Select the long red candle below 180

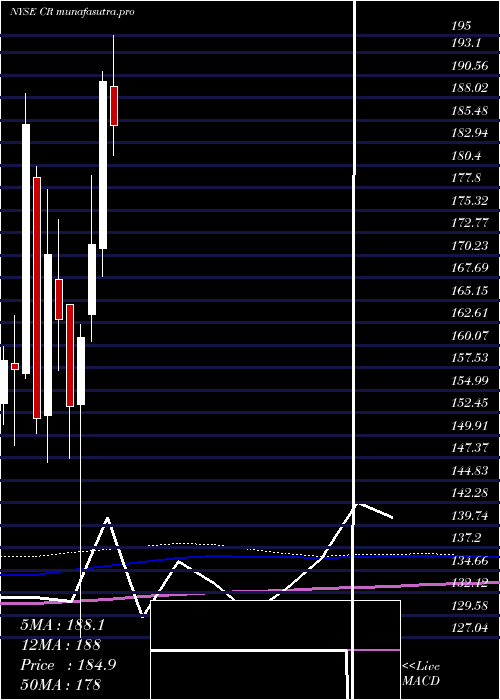coord(37,298)
